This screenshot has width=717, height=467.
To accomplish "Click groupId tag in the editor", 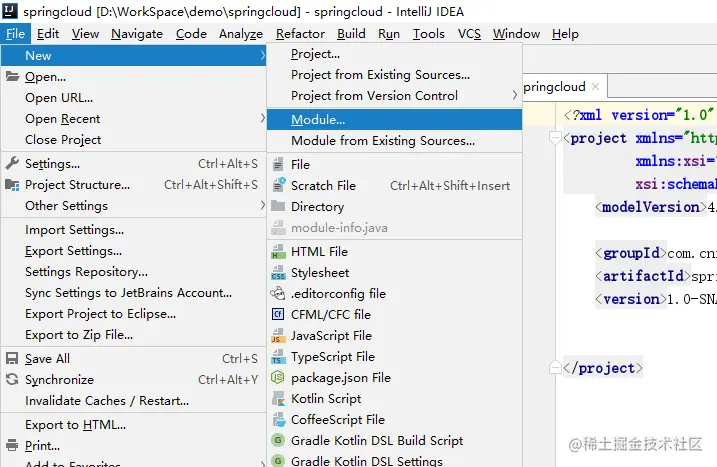I will click(x=631, y=253).
